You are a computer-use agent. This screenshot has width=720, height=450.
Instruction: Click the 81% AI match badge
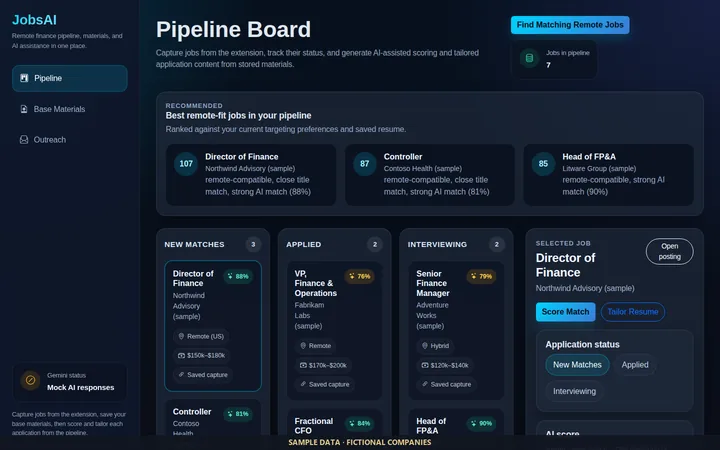pos(238,414)
